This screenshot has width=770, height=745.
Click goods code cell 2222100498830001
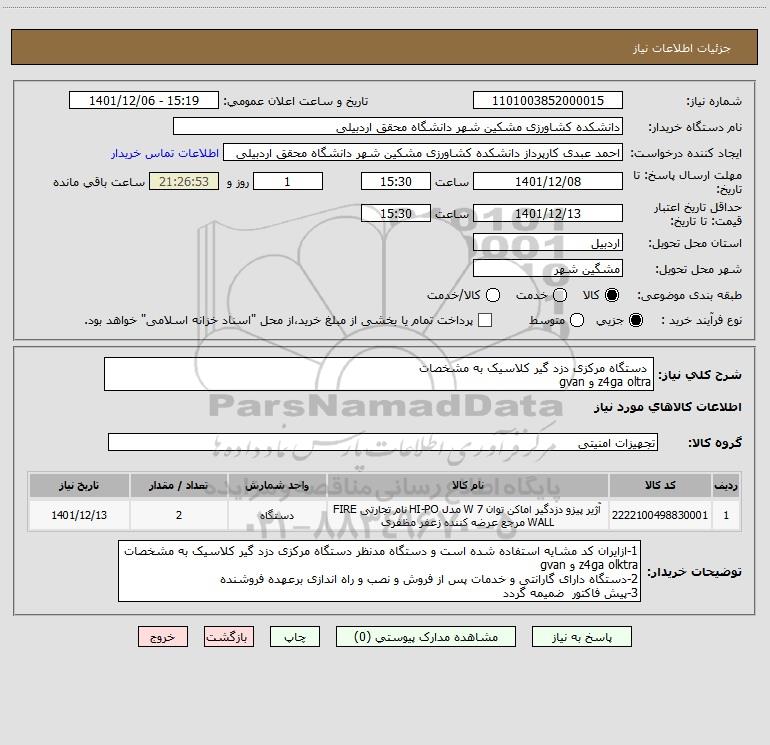click(x=660, y=515)
